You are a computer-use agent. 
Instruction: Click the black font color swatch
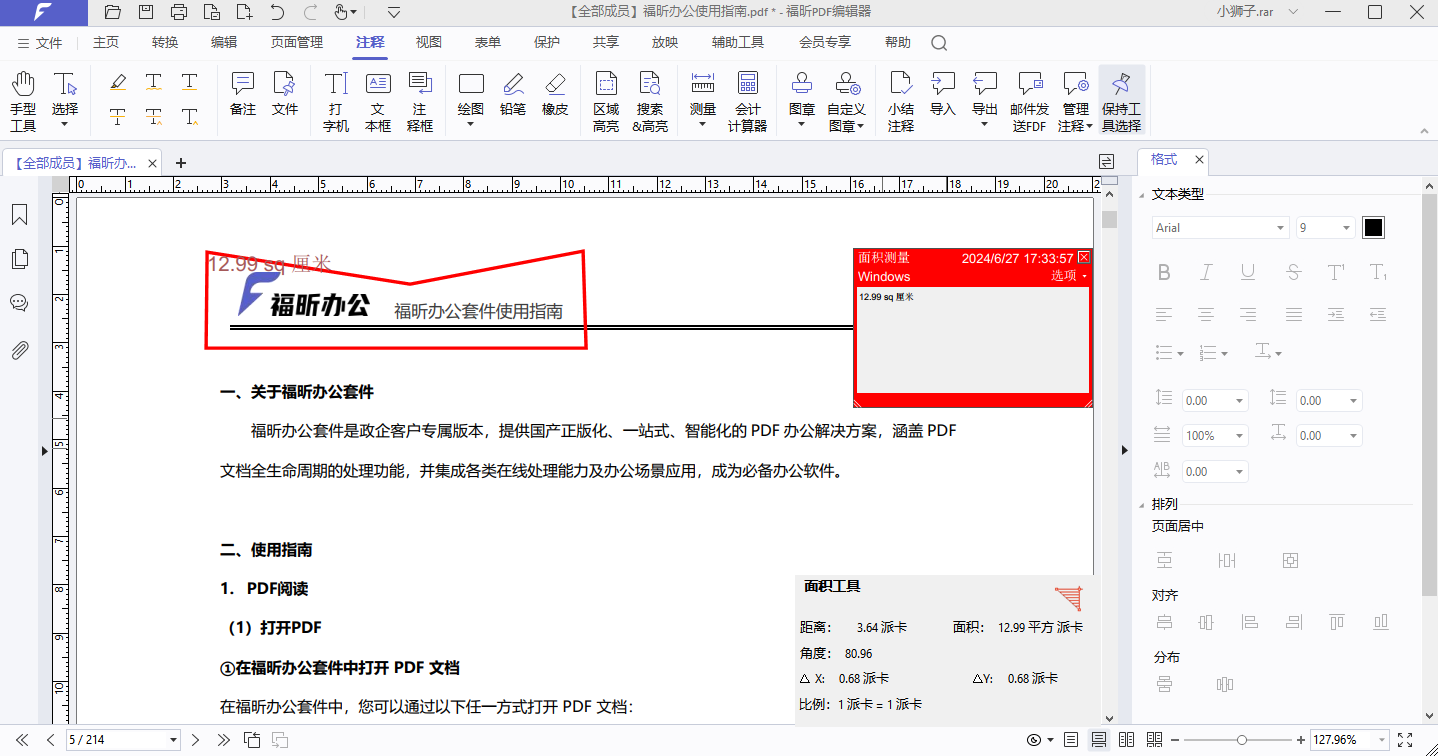tap(1374, 228)
